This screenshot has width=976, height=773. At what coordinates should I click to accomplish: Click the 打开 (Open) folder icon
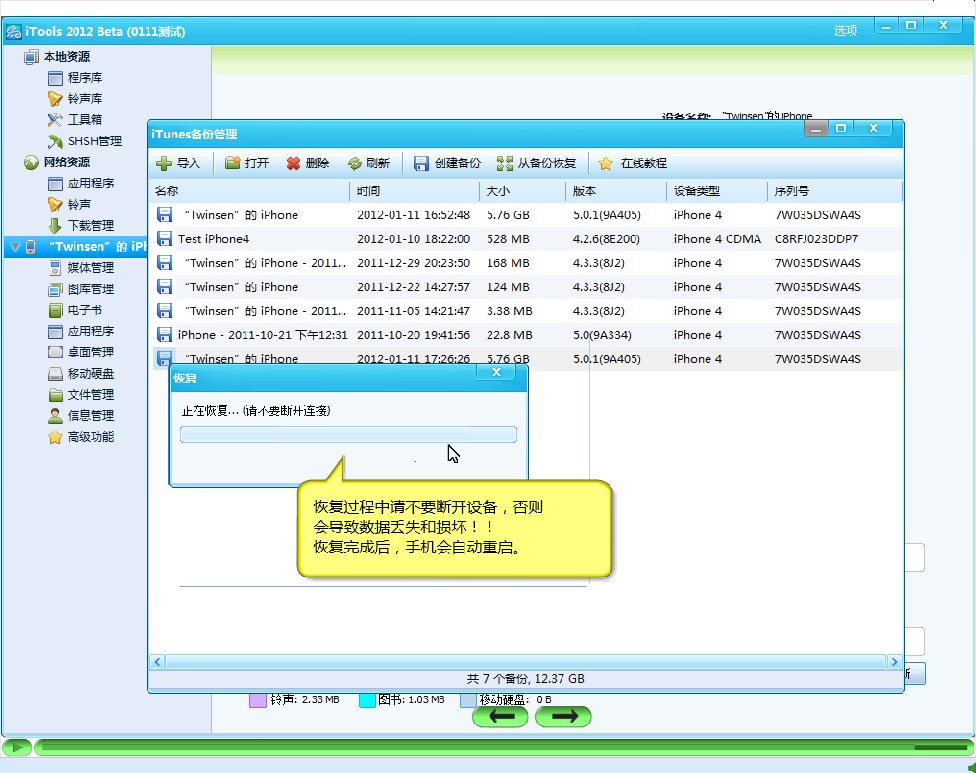coord(232,163)
